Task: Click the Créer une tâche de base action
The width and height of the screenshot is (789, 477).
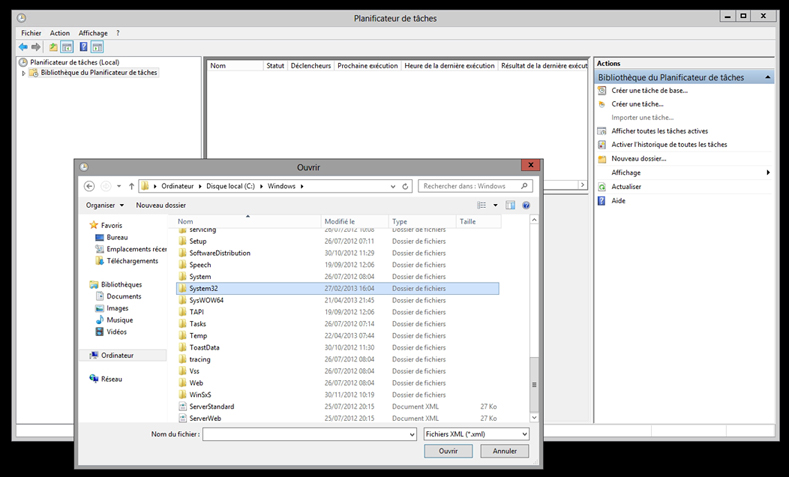Action: pyautogui.click(x=649, y=90)
